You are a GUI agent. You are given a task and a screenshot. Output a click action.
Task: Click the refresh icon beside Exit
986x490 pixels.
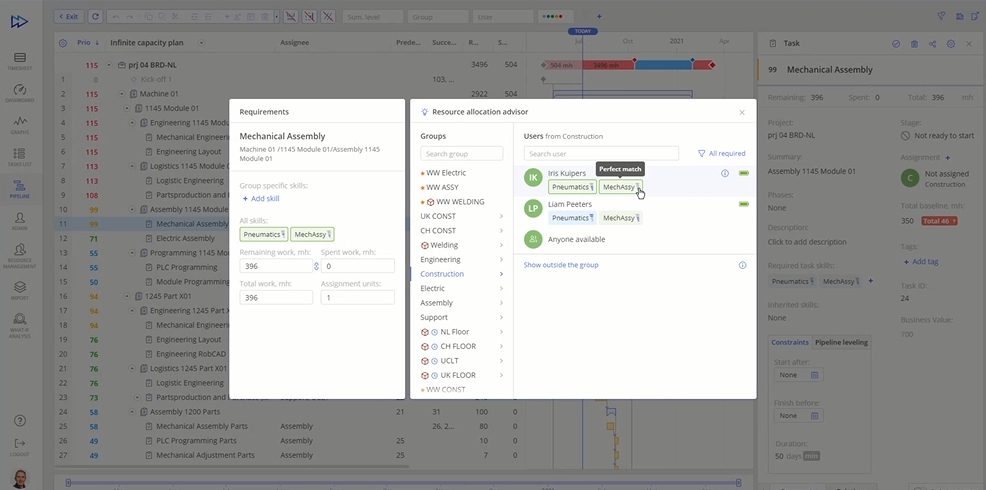[x=95, y=17]
